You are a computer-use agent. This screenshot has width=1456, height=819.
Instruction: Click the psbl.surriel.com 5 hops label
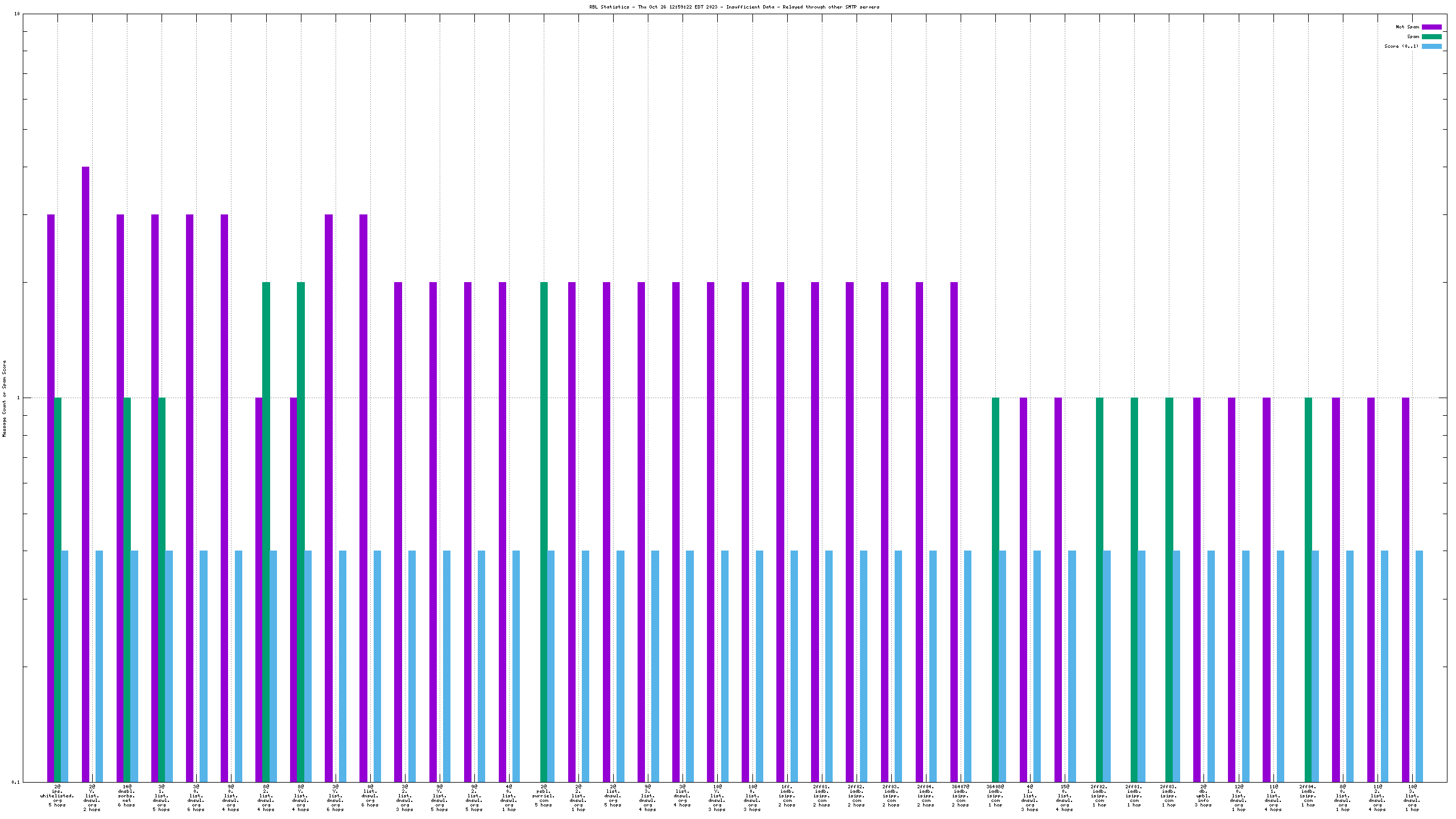point(544,796)
